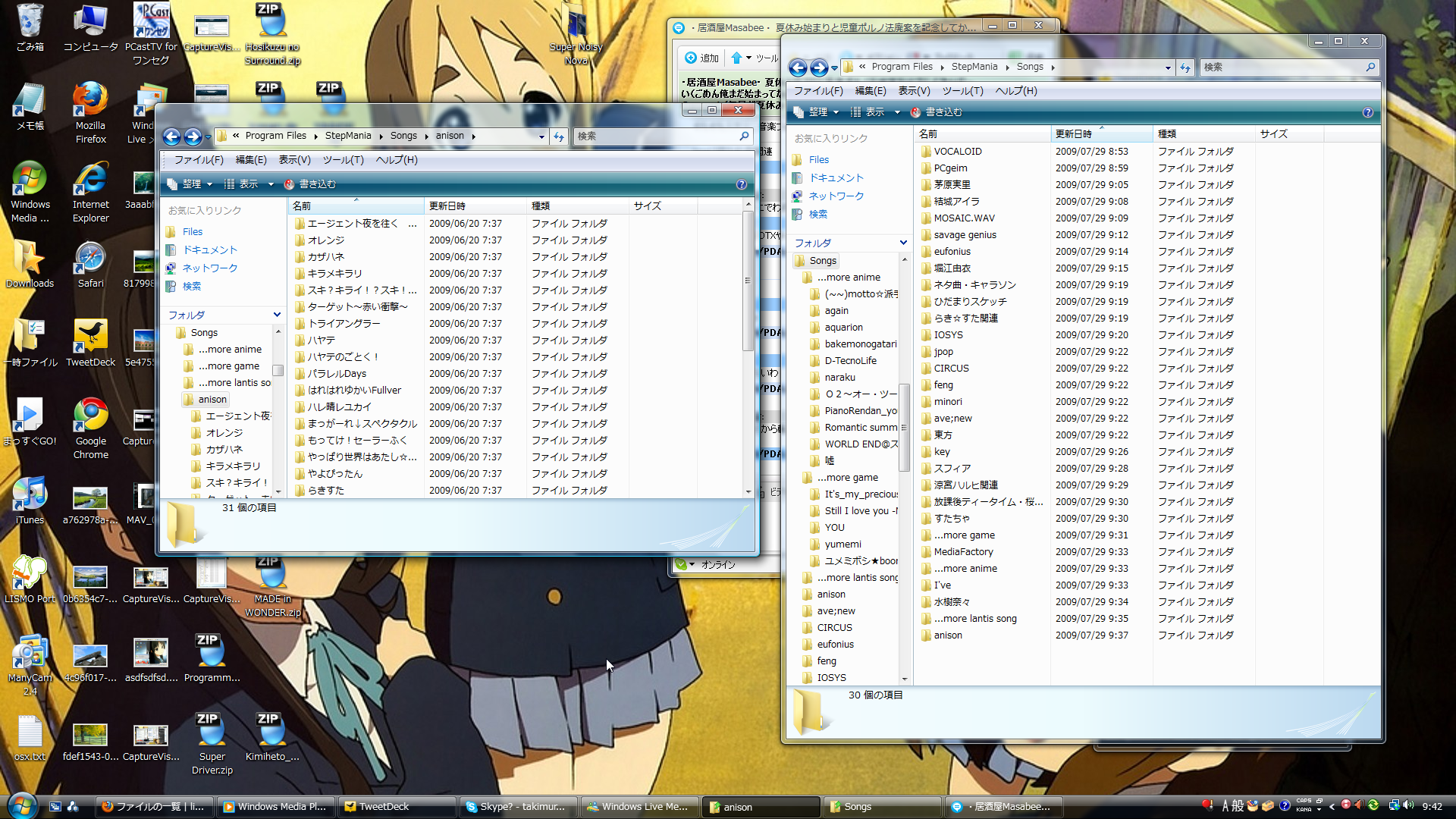
Task: Click refresh button in Songs address bar
Action: click(x=1185, y=67)
